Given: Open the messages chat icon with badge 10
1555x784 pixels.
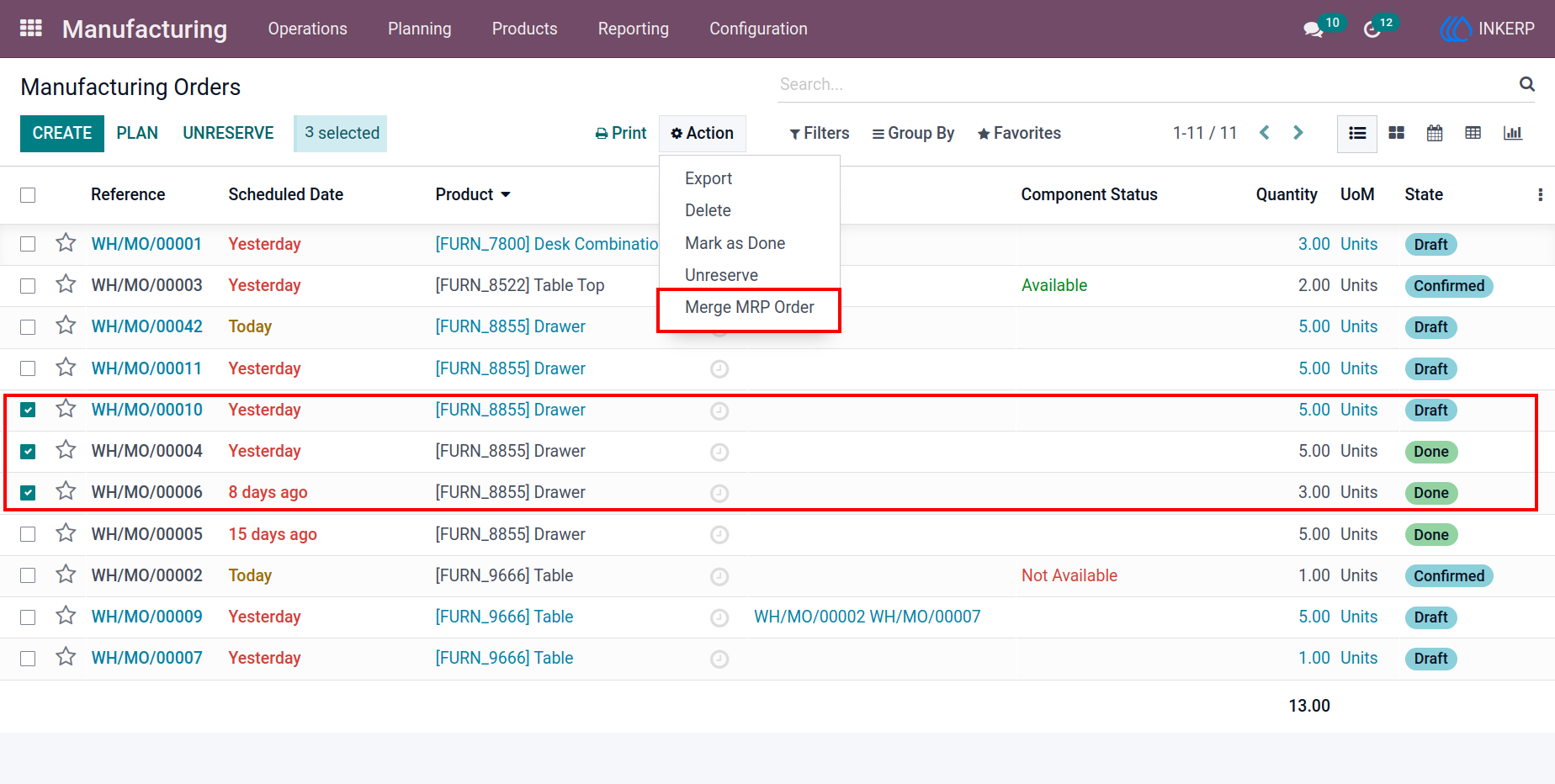Looking at the screenshot, I should (1313, 29).
